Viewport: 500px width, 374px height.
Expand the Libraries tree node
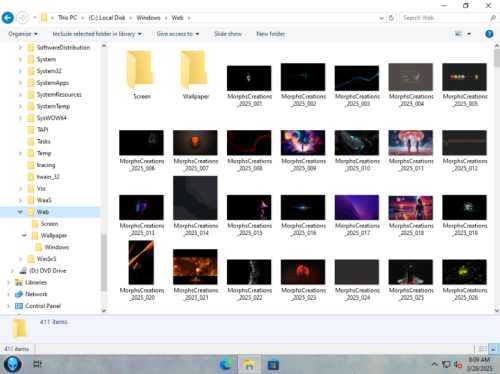8,283
